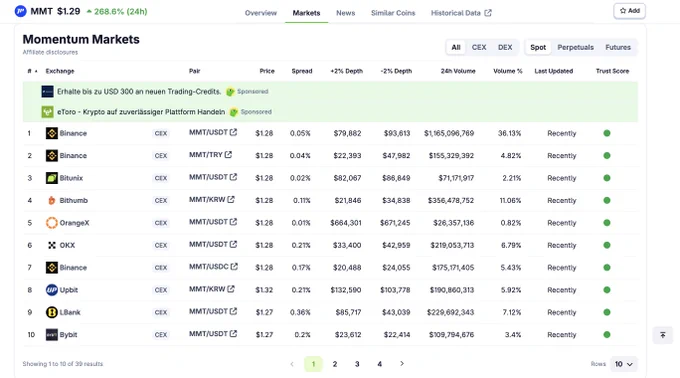Open the Markets tab
The width and height of the screenshot is (680, 378).
click(x=306, y=13)
